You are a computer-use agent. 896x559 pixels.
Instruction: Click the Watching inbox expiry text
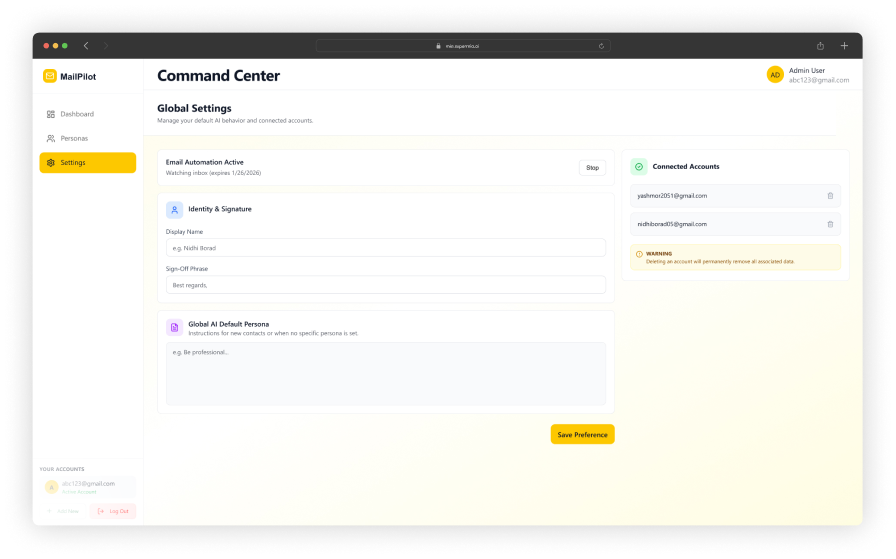click(213, 173)
